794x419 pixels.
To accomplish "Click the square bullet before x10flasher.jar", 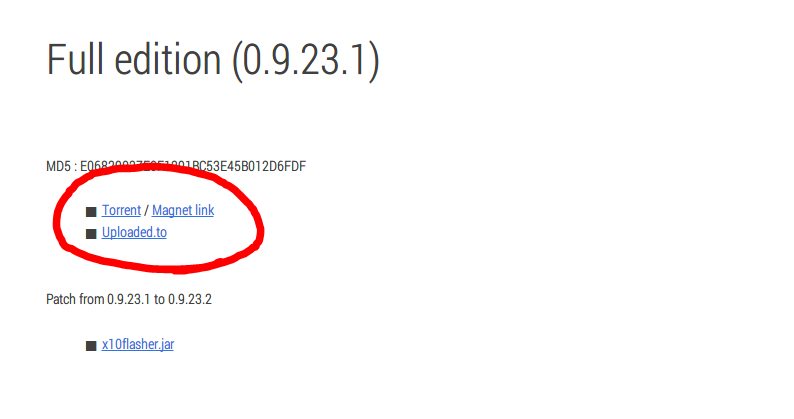I will point(91,346).
